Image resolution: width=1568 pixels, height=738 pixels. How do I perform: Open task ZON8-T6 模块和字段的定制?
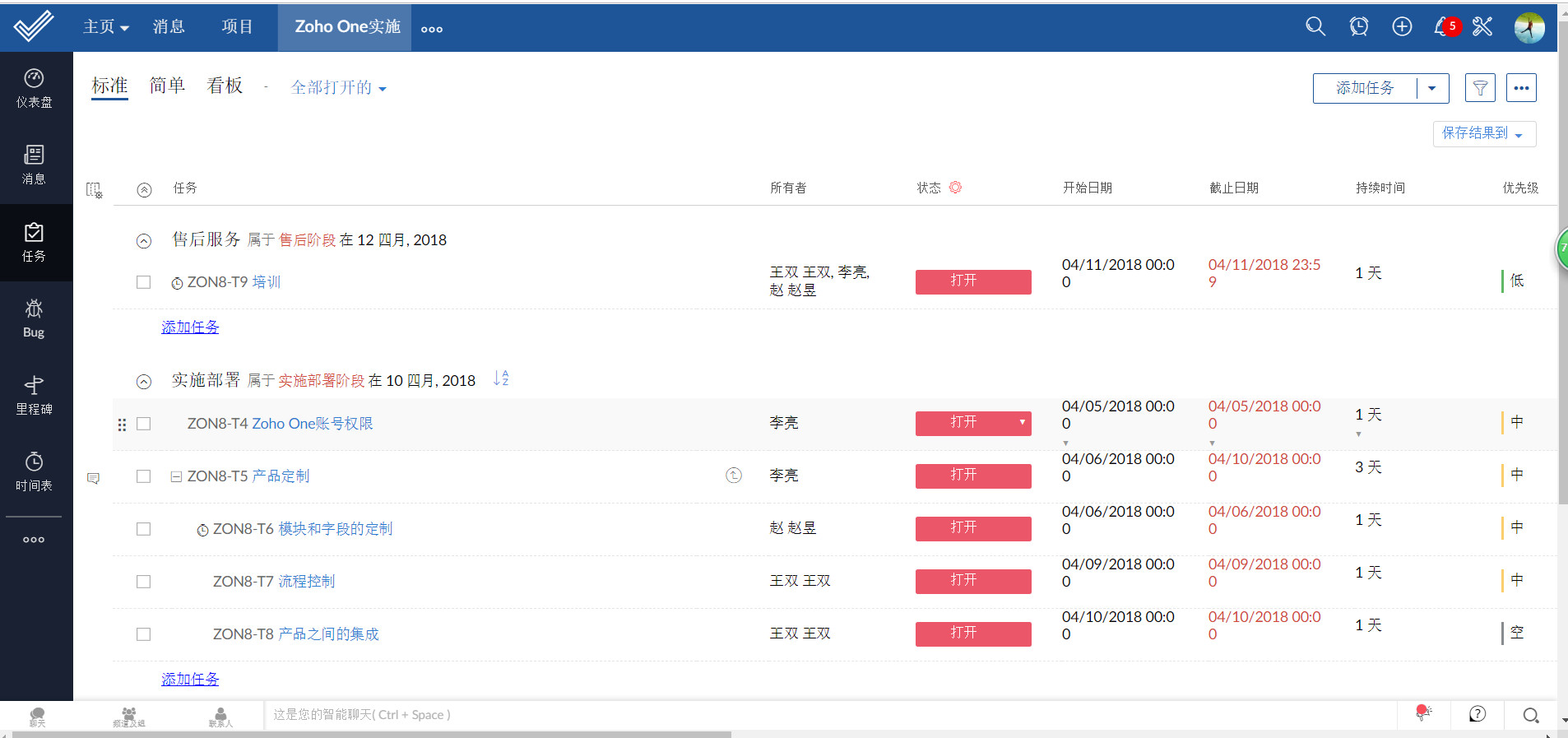coord(335,529)
